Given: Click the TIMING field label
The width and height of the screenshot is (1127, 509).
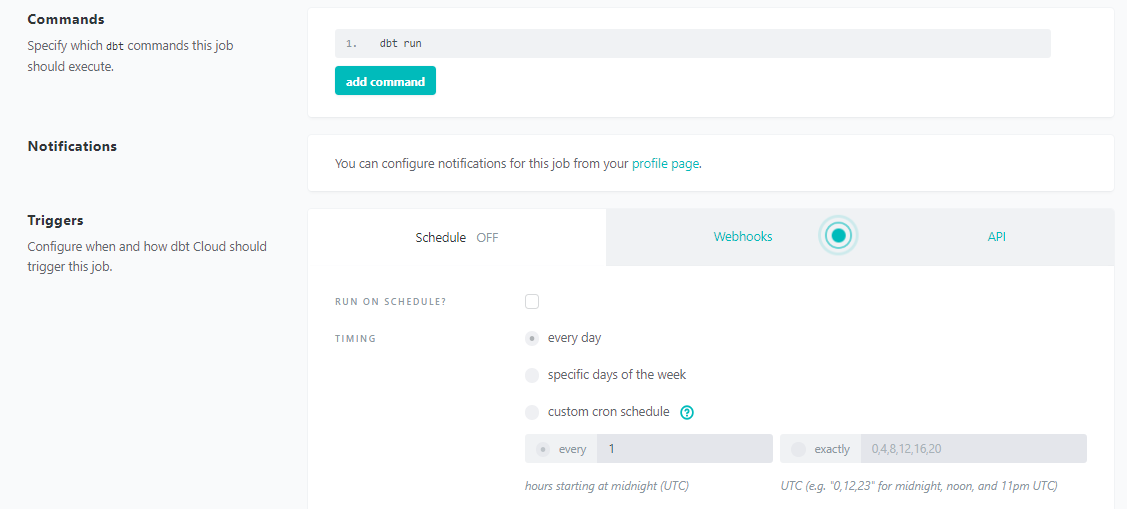Looking at the screenshot, I should click(x=355, y=339).
